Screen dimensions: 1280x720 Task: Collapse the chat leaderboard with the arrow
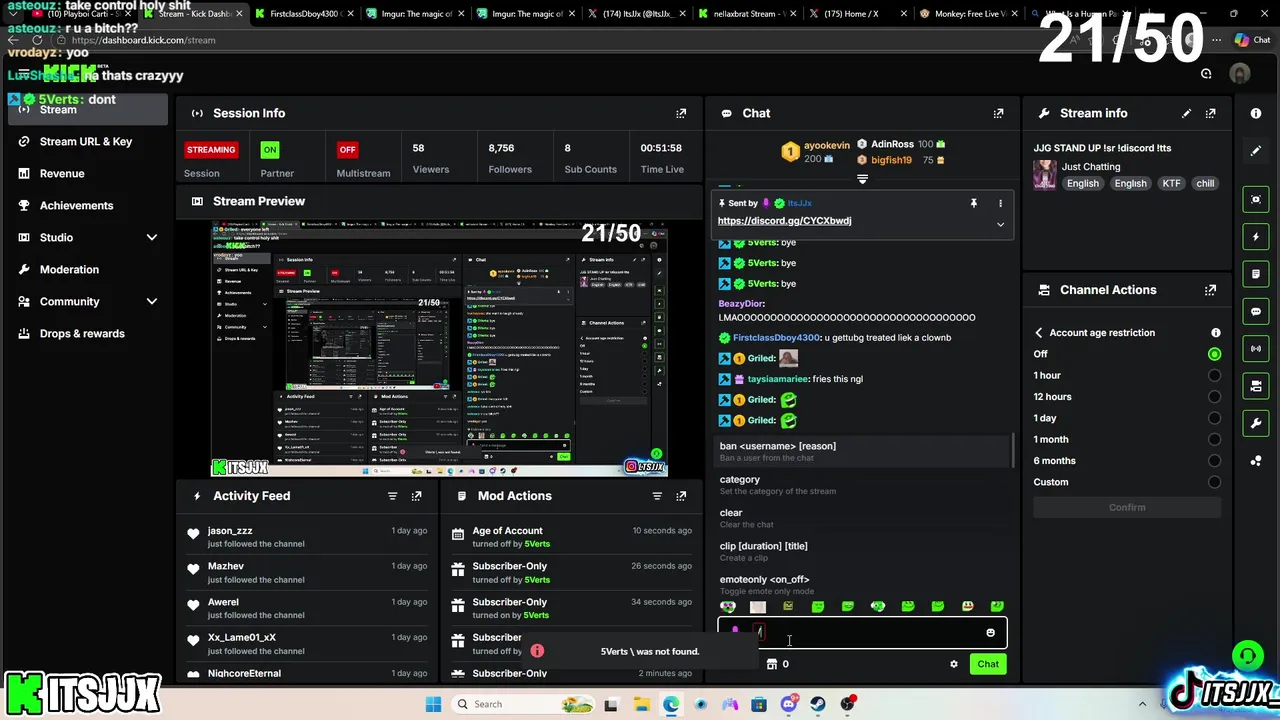[x=862, y=180]
